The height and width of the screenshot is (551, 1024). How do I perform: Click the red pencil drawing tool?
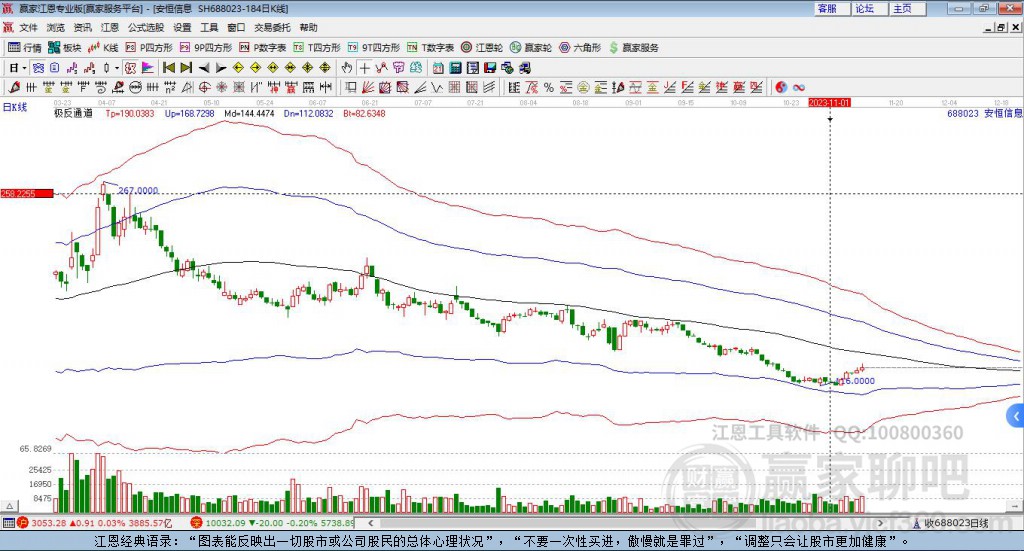click(x=14, y=87)
